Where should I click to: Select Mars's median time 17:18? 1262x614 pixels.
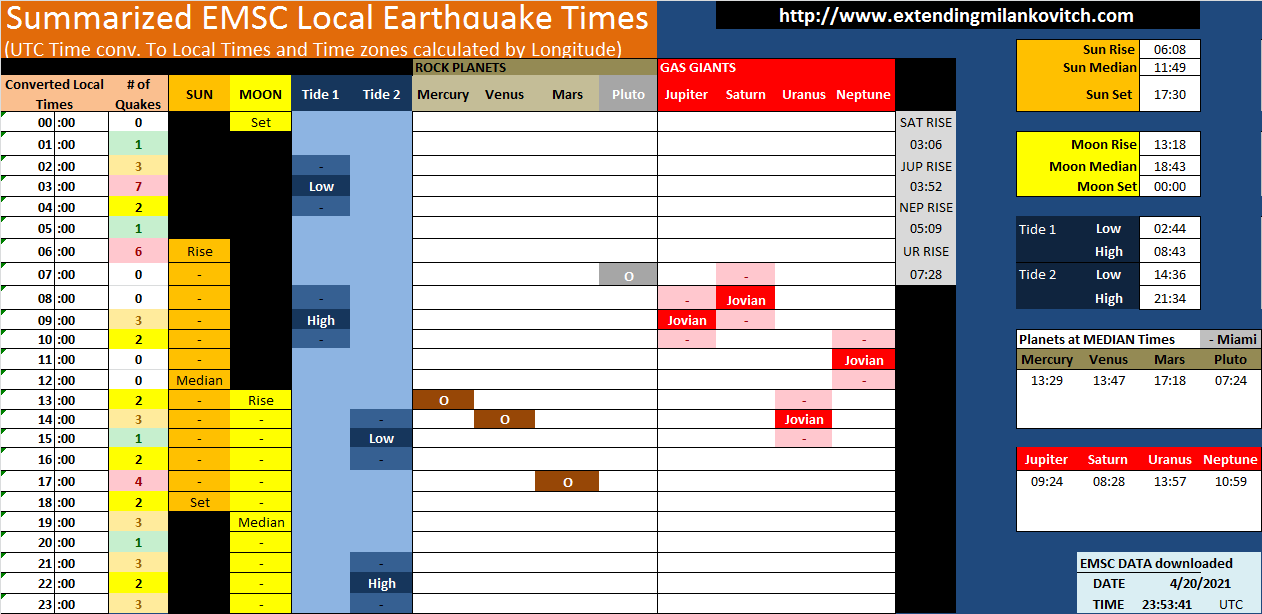click(1169, 380)
